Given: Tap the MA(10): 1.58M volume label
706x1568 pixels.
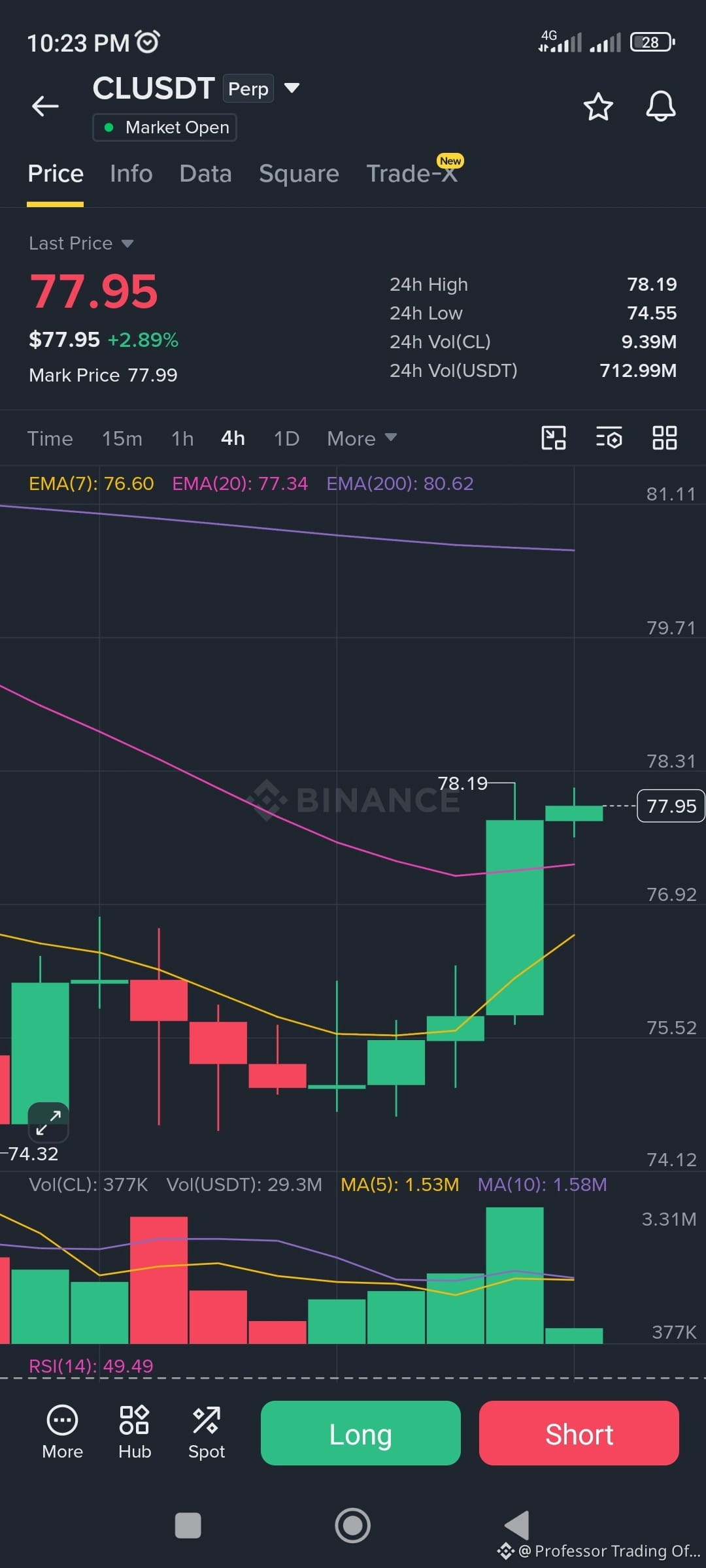Looking at the screenshot, I should [x=543, y=1184].
